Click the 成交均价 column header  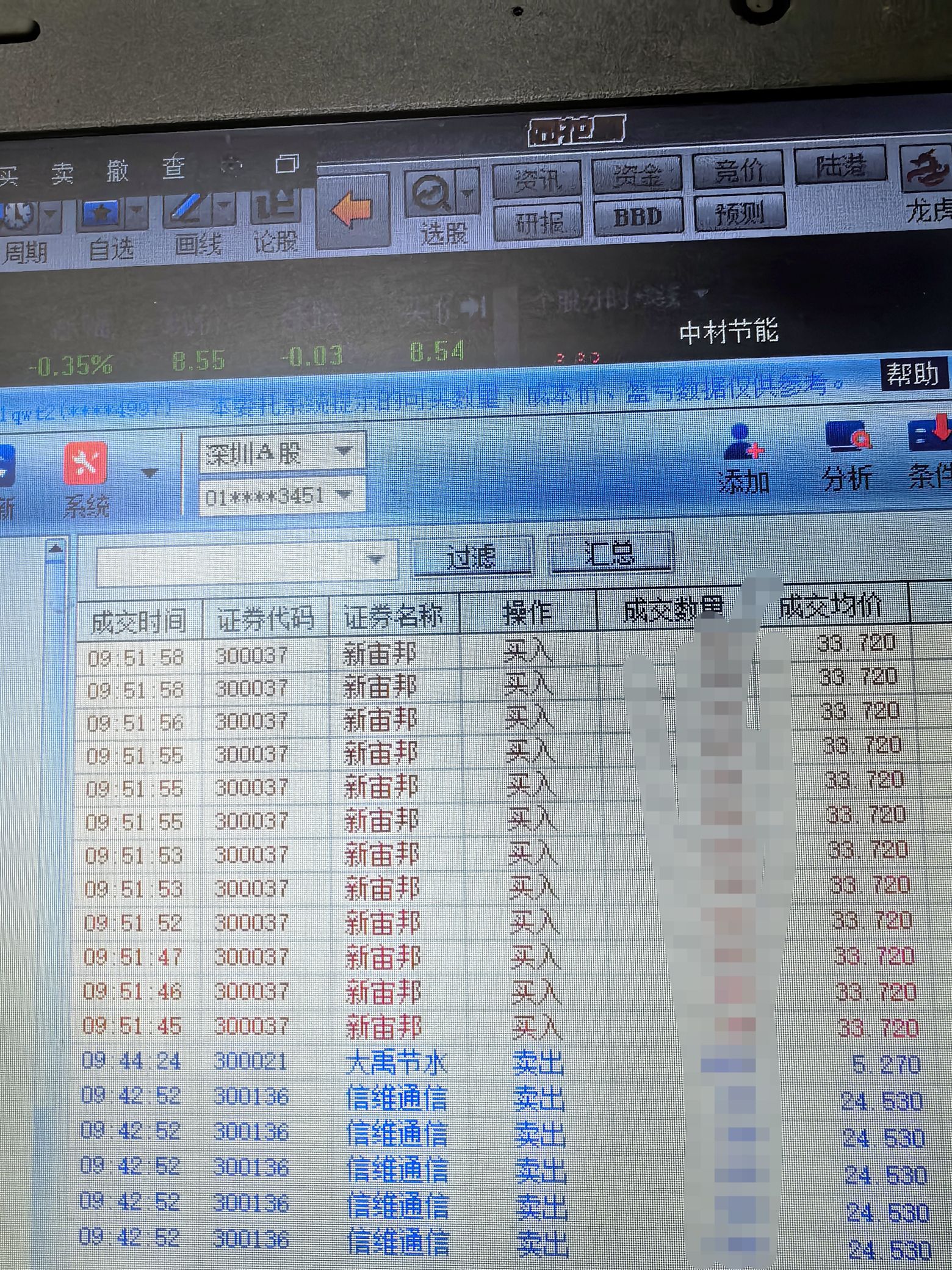[831, 606]
